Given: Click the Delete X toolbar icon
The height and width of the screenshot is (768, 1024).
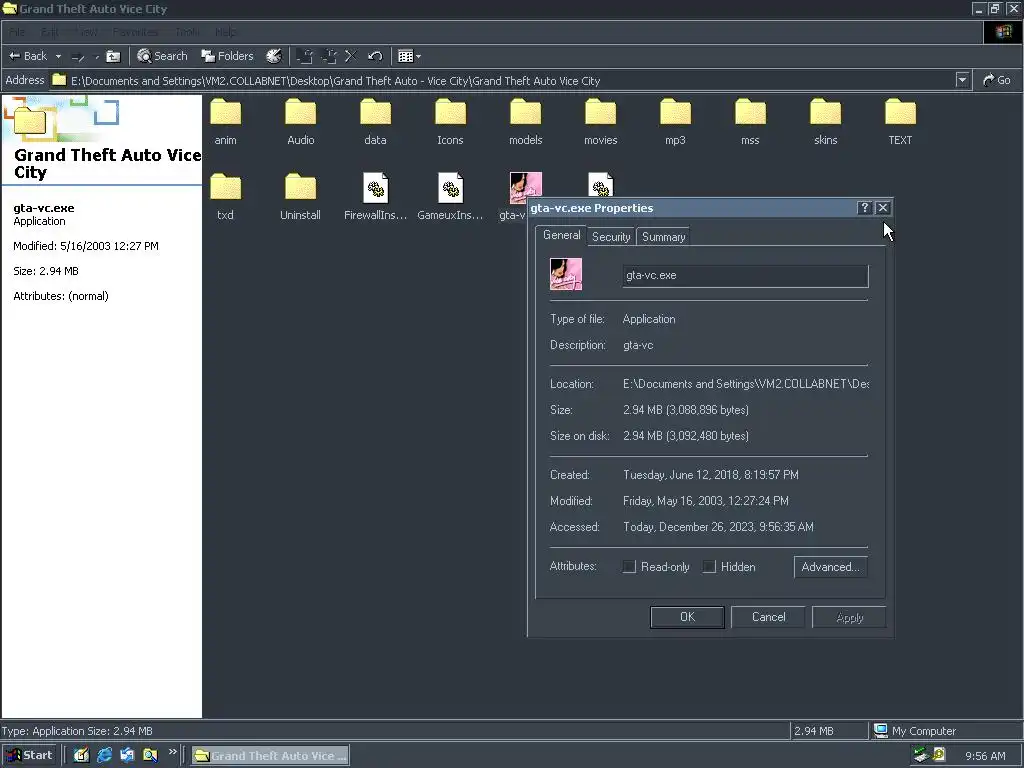Looking at the screenshot, I should 351,56.
